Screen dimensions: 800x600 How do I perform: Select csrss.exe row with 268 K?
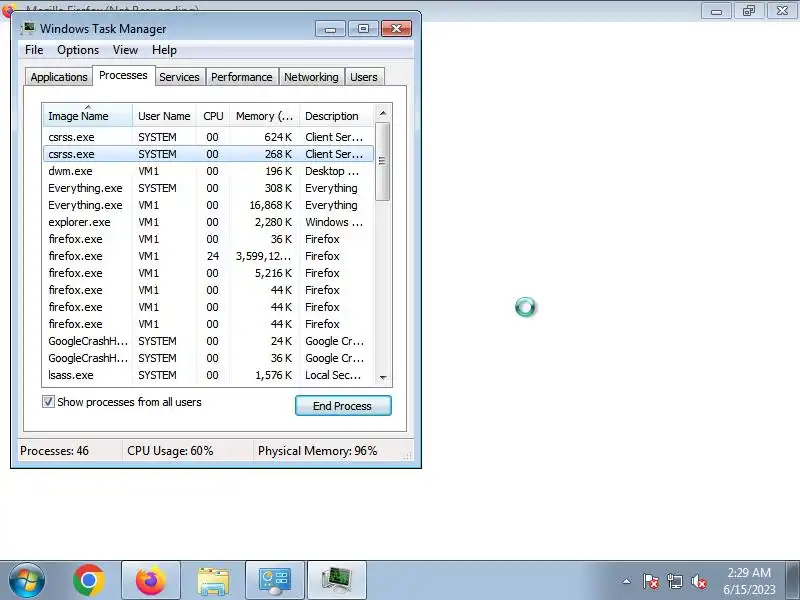click(208, 154)
